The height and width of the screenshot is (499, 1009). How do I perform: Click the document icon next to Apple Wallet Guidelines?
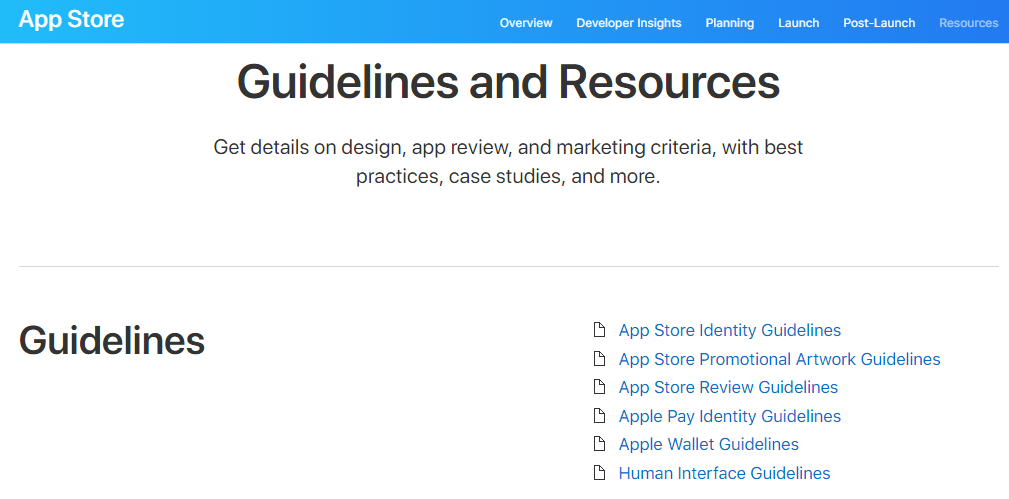click(599, 444)
